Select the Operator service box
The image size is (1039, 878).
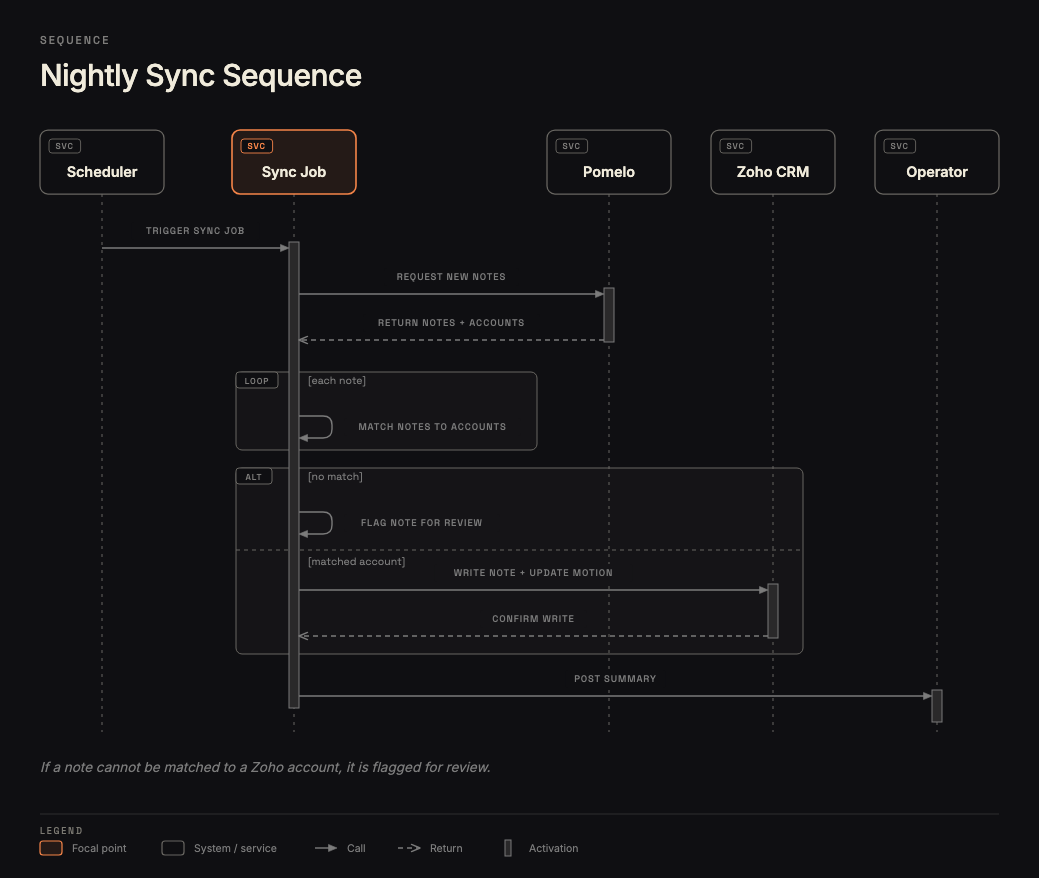tap(937, 162)
